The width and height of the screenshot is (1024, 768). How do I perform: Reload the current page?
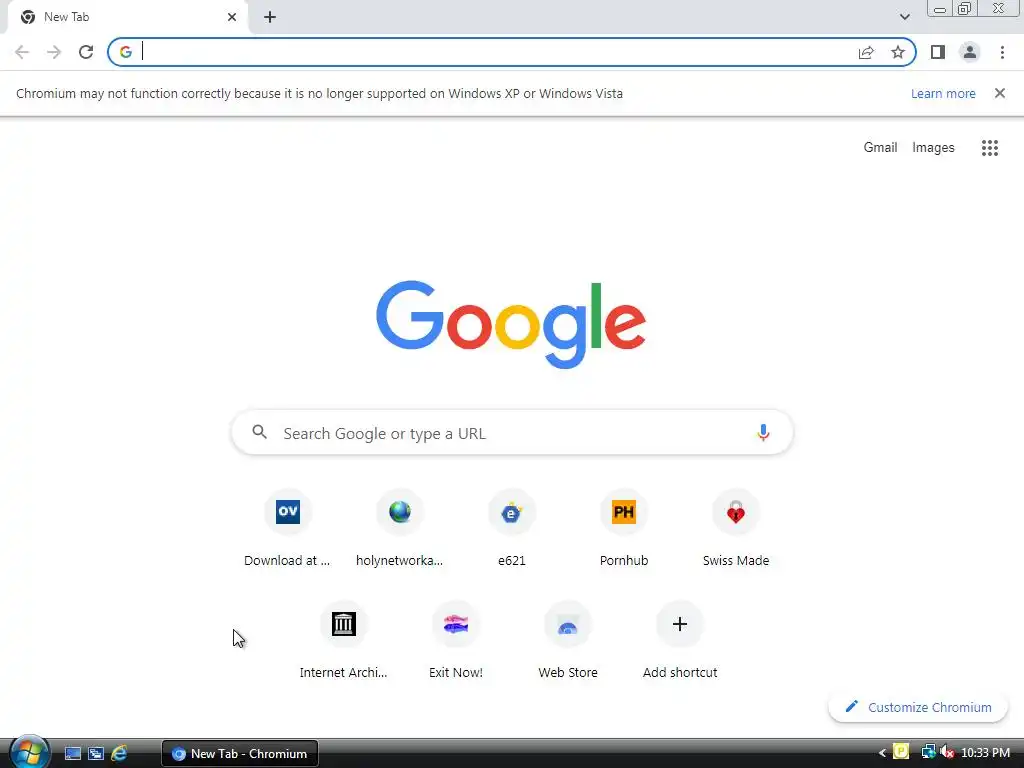86,52
